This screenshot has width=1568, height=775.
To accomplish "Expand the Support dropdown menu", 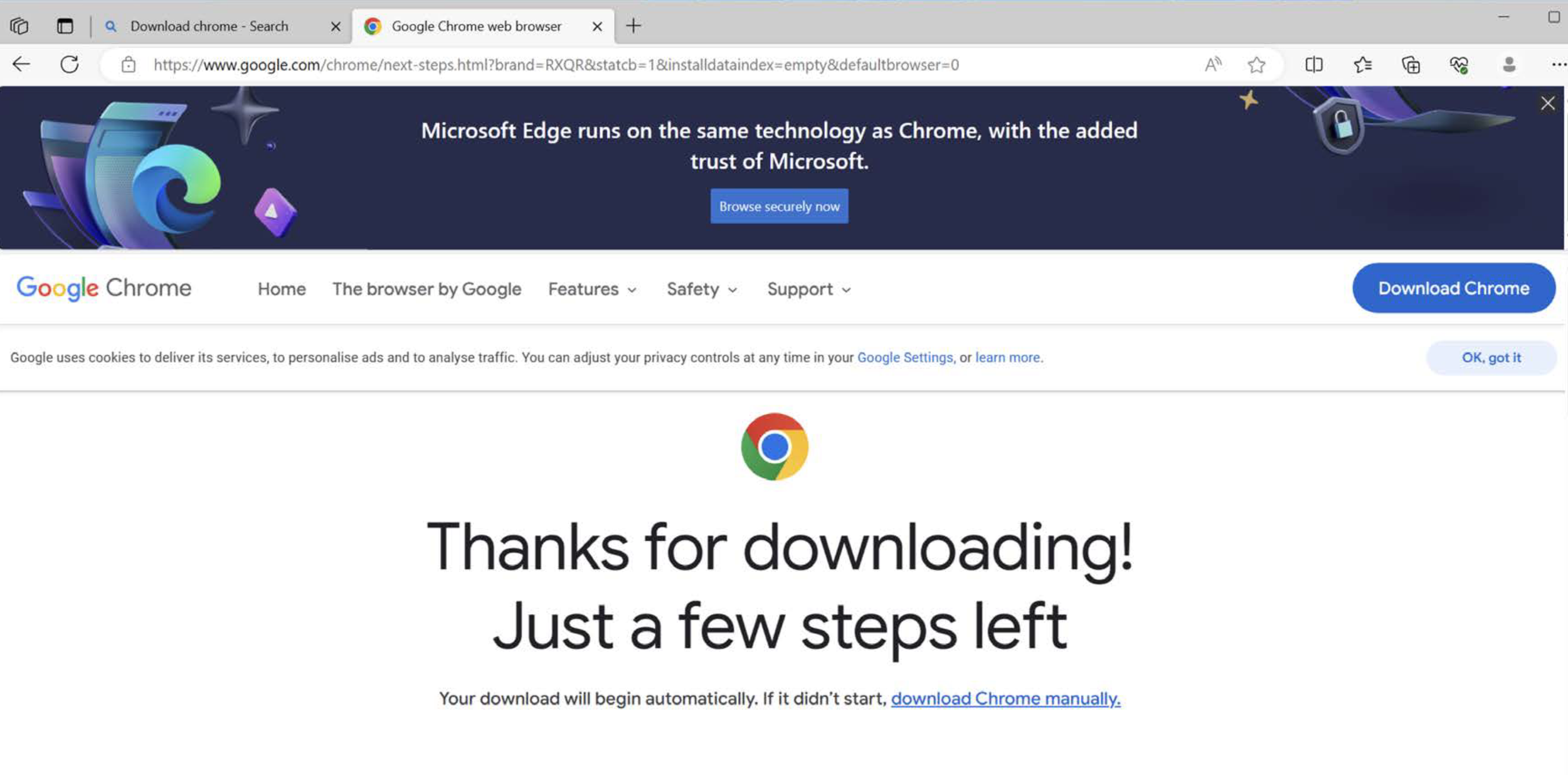I will [x=808, y=289].
